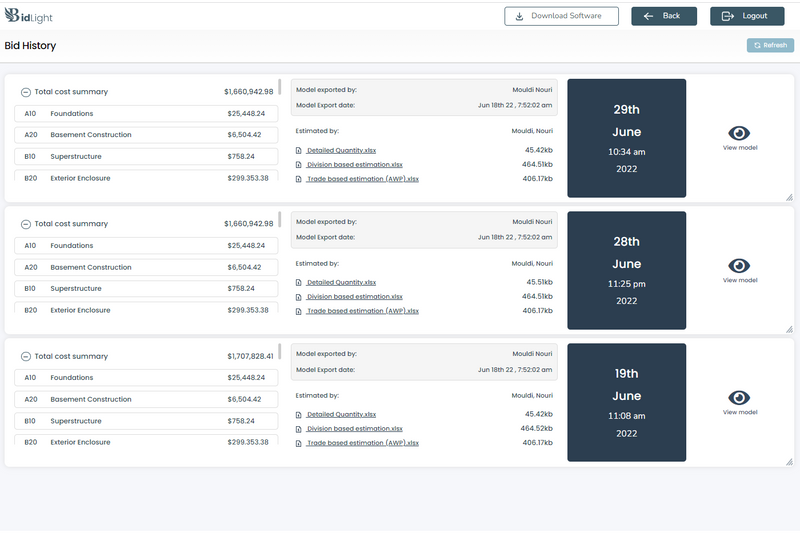Click the Download Software button
Screen dimensions: 800x533
pos(561,16)
